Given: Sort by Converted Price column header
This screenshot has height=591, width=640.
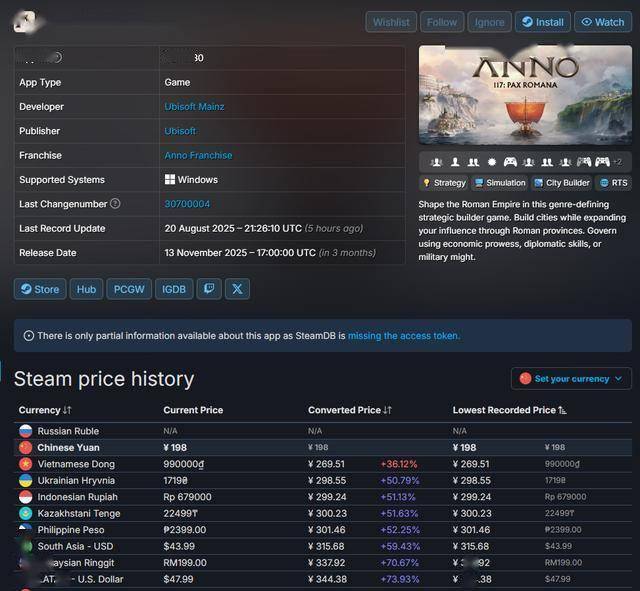Looking at the screenshot, I should (350, 410).
